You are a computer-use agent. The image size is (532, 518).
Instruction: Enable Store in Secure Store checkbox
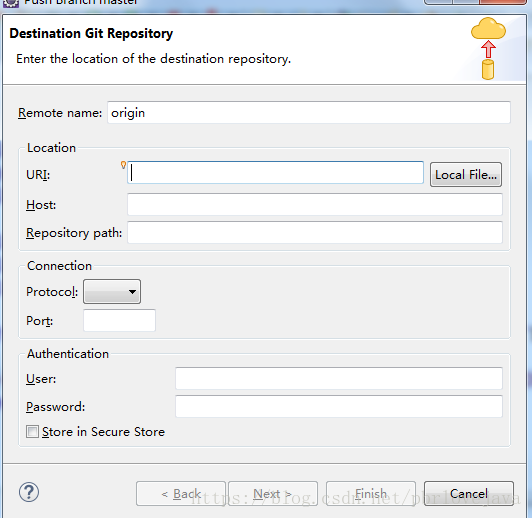(x=33, y=432)
